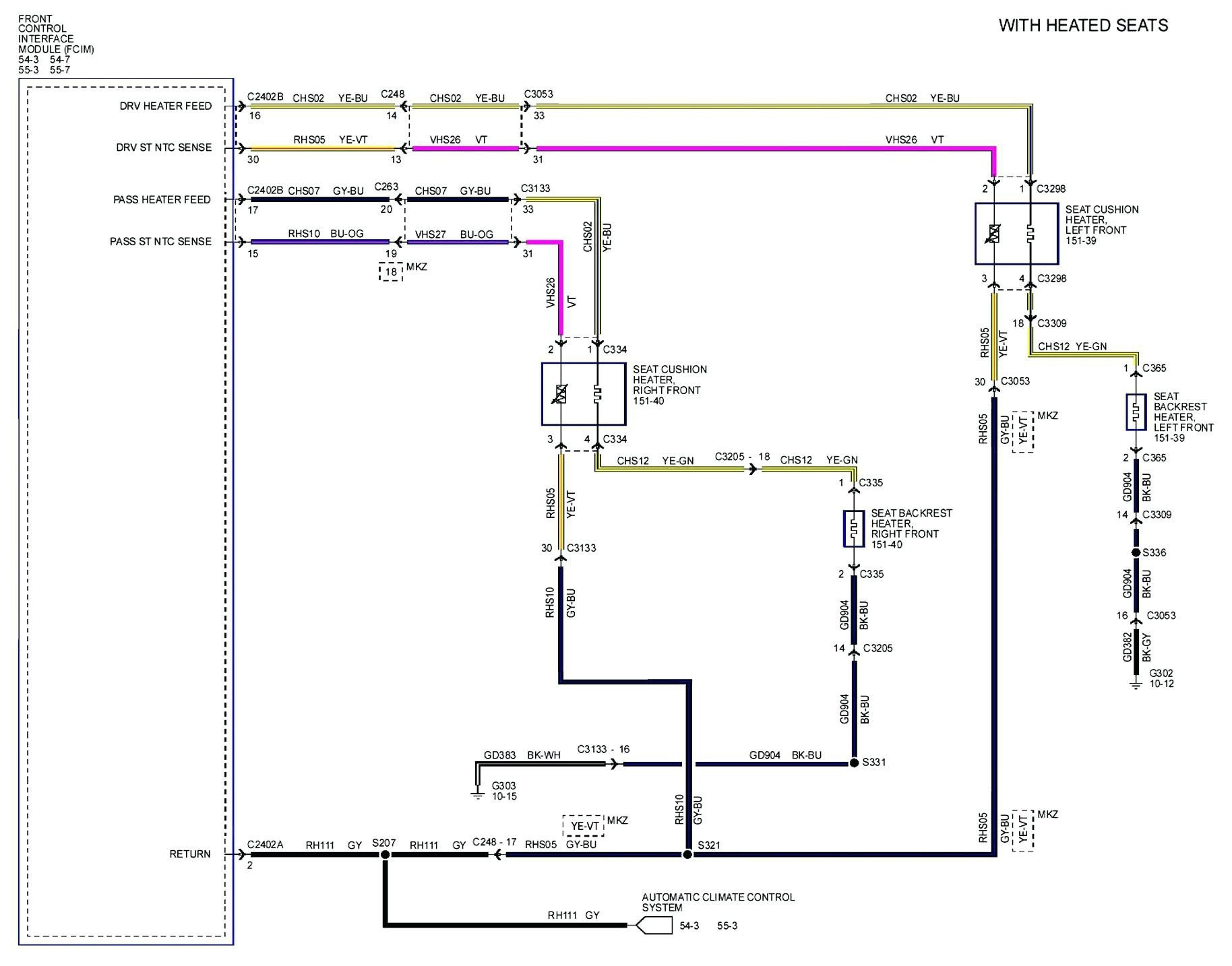This screenshot has width=1232, height=966.
Task: Select the S331 splice dot
Action: 854,763
